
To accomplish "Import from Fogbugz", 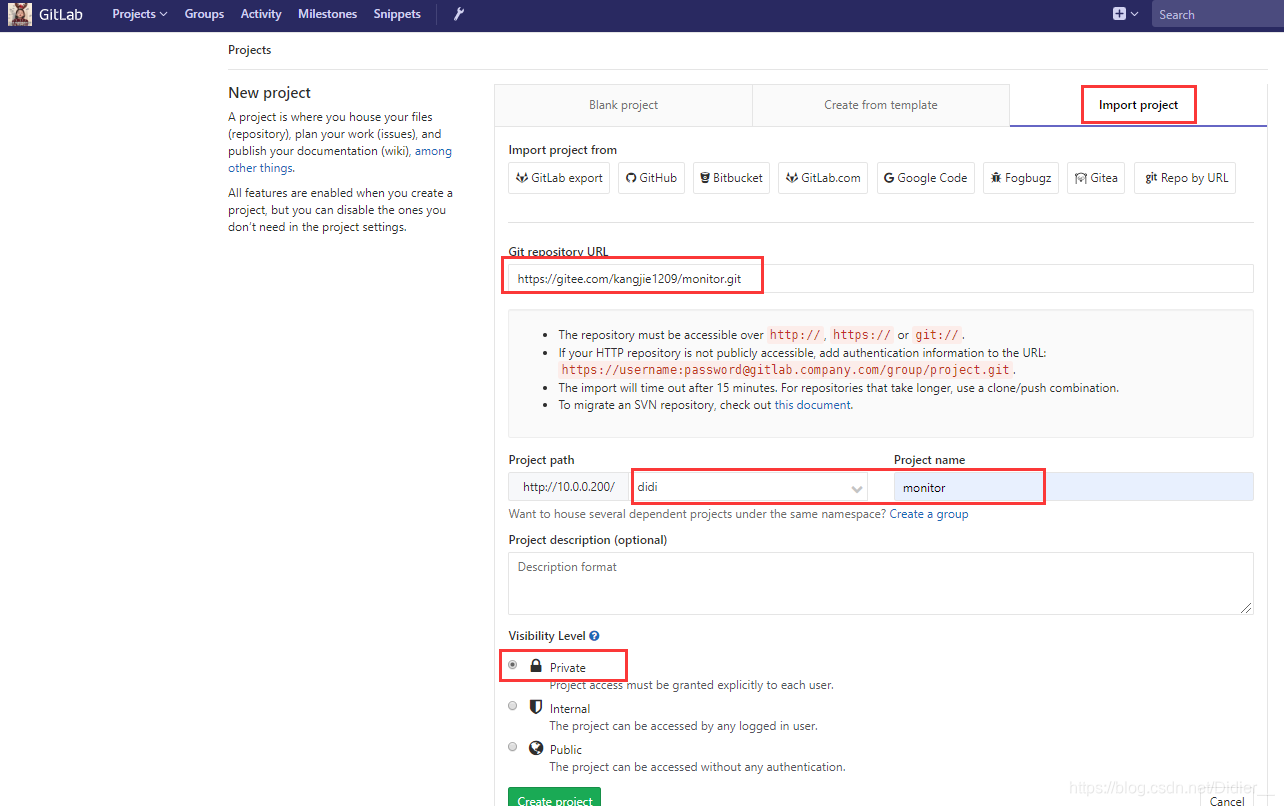I will click(x=1021, y=178).
